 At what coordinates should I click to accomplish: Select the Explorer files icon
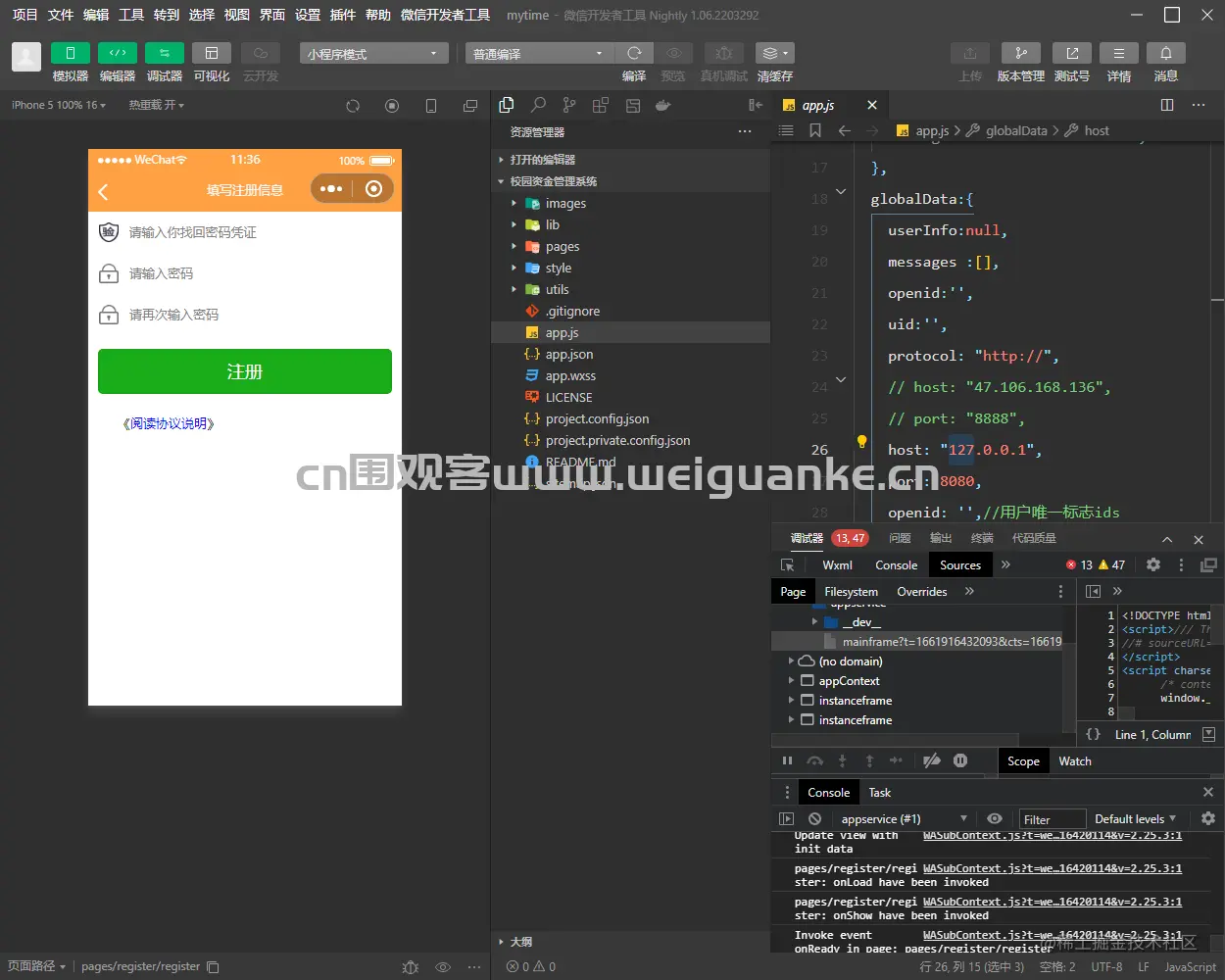click(x=507, y=105)
